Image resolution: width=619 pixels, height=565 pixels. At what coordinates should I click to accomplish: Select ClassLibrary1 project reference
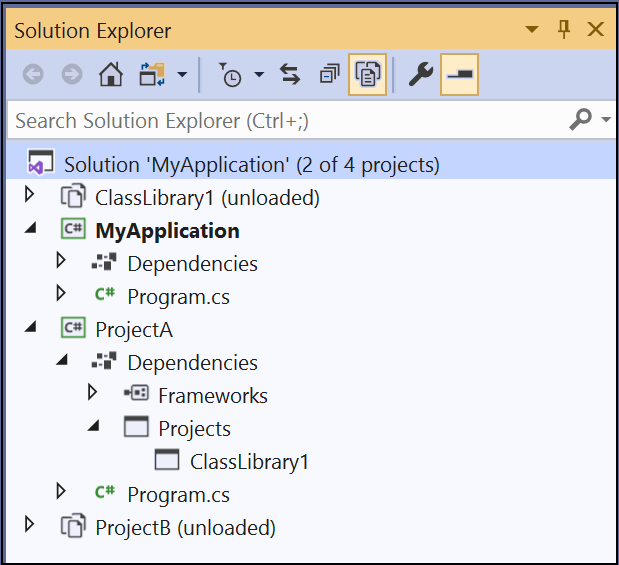pyautogui.click(x=249, y=462)
